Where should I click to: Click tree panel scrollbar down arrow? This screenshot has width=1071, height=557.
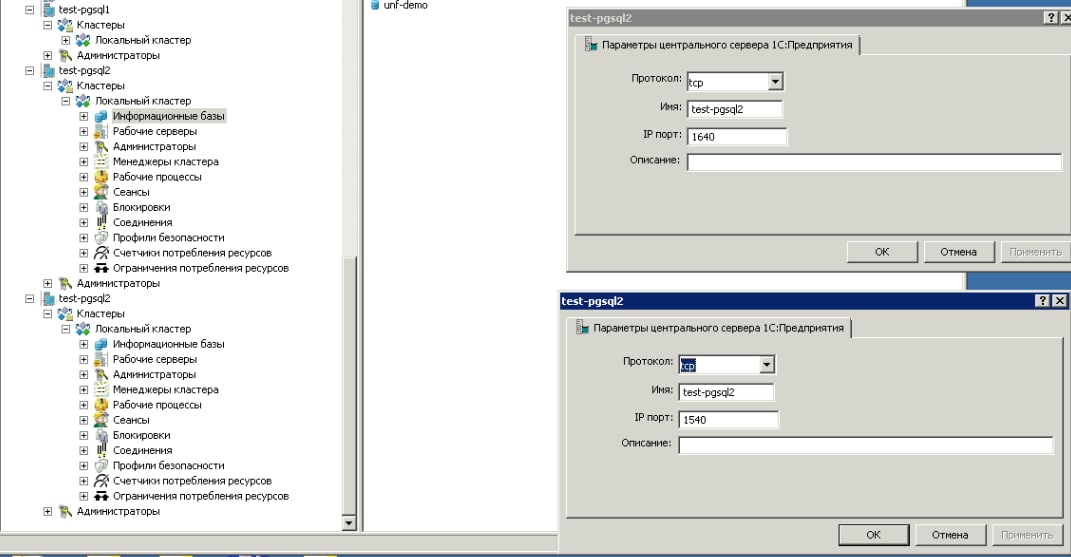coord(349,524)
